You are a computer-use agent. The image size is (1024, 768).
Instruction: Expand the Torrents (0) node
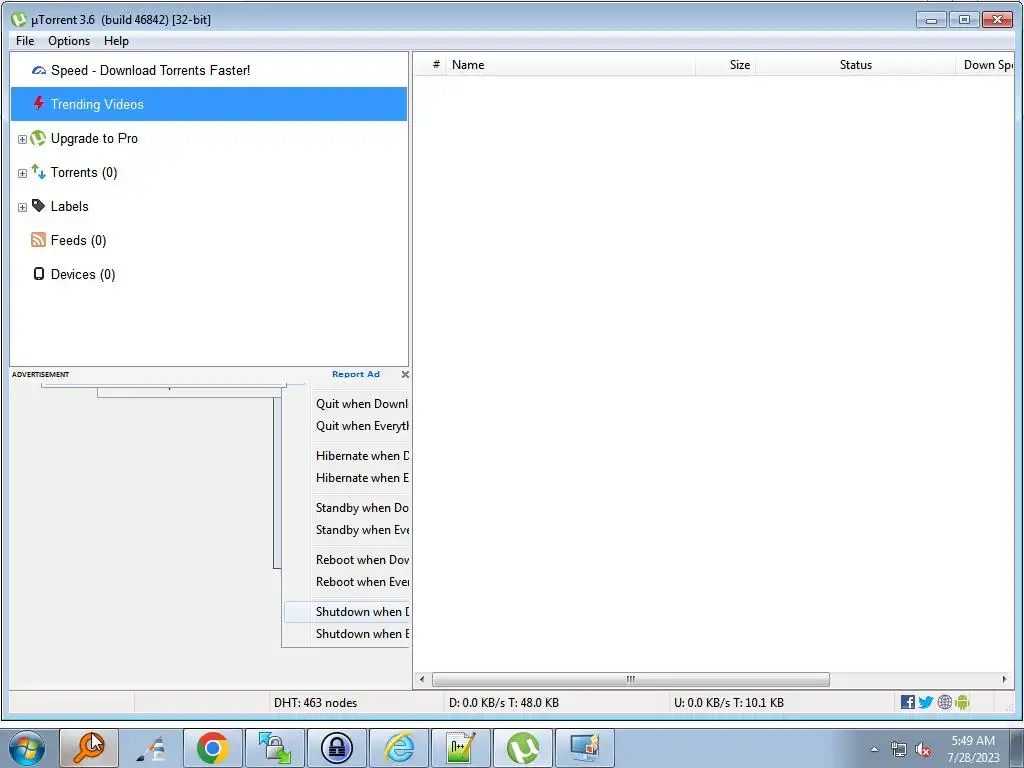[22, 173]
